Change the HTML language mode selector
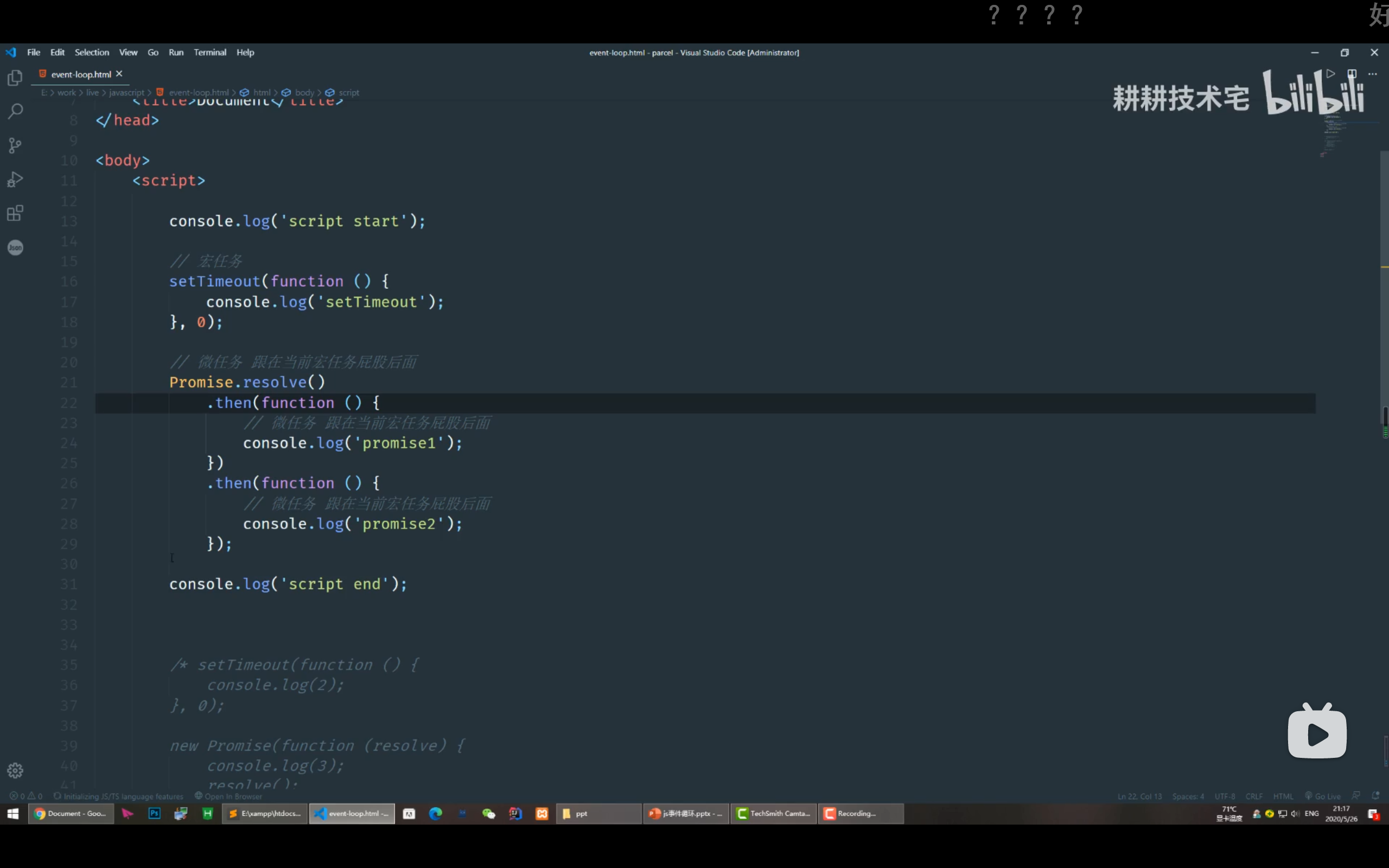This screenshot has width=1389, height=868. point(1283,796)
